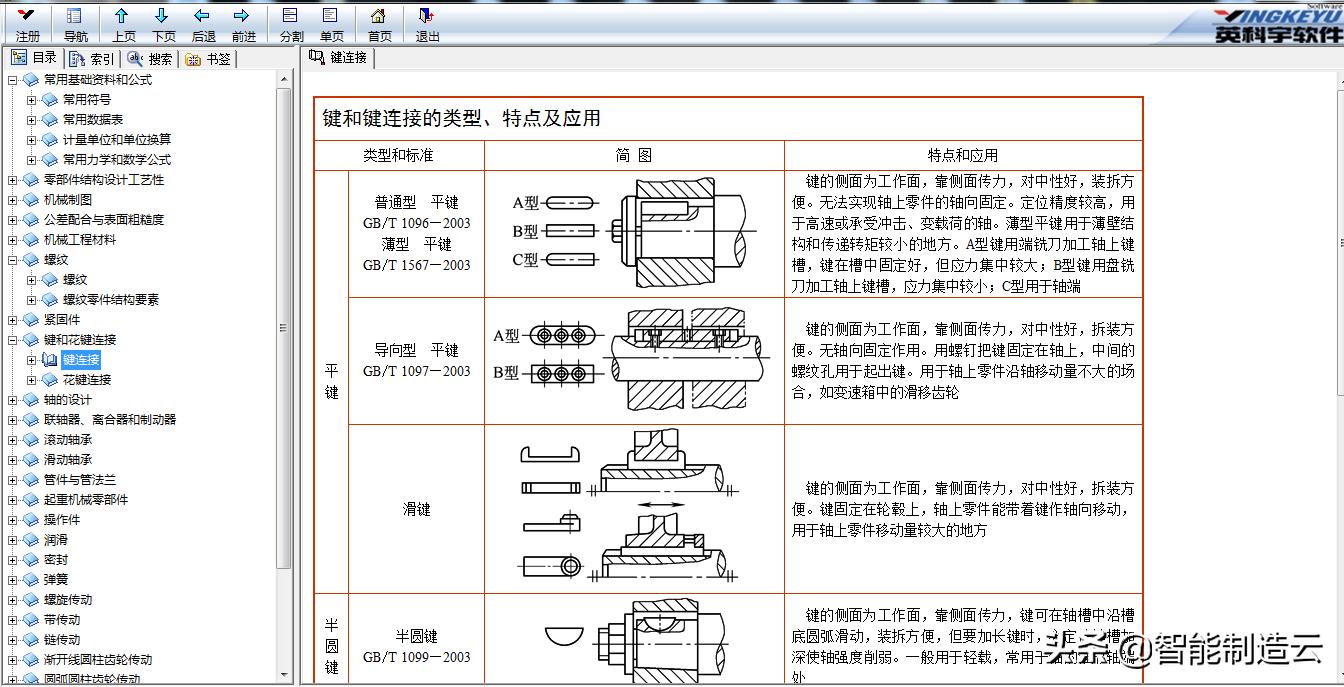Select the 润滑 tree item
This screenshot has width=1344, height=687.
coord(55,540)
